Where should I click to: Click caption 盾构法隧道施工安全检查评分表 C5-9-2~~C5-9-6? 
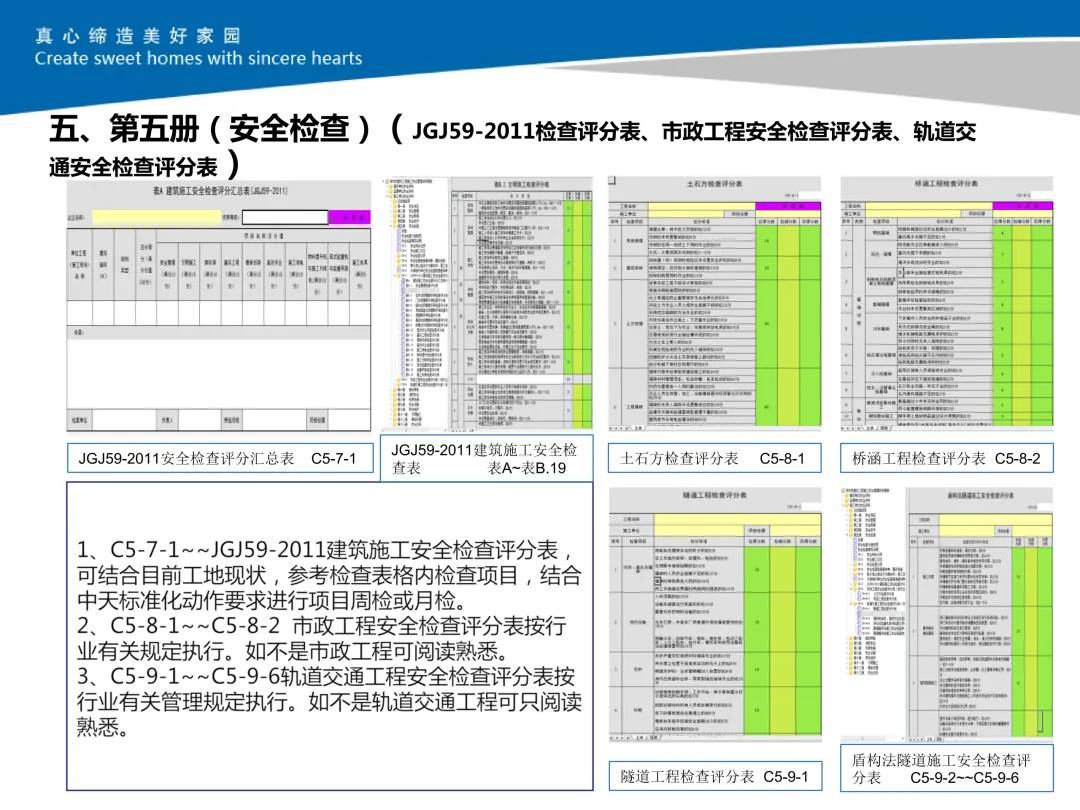point(947,769)
